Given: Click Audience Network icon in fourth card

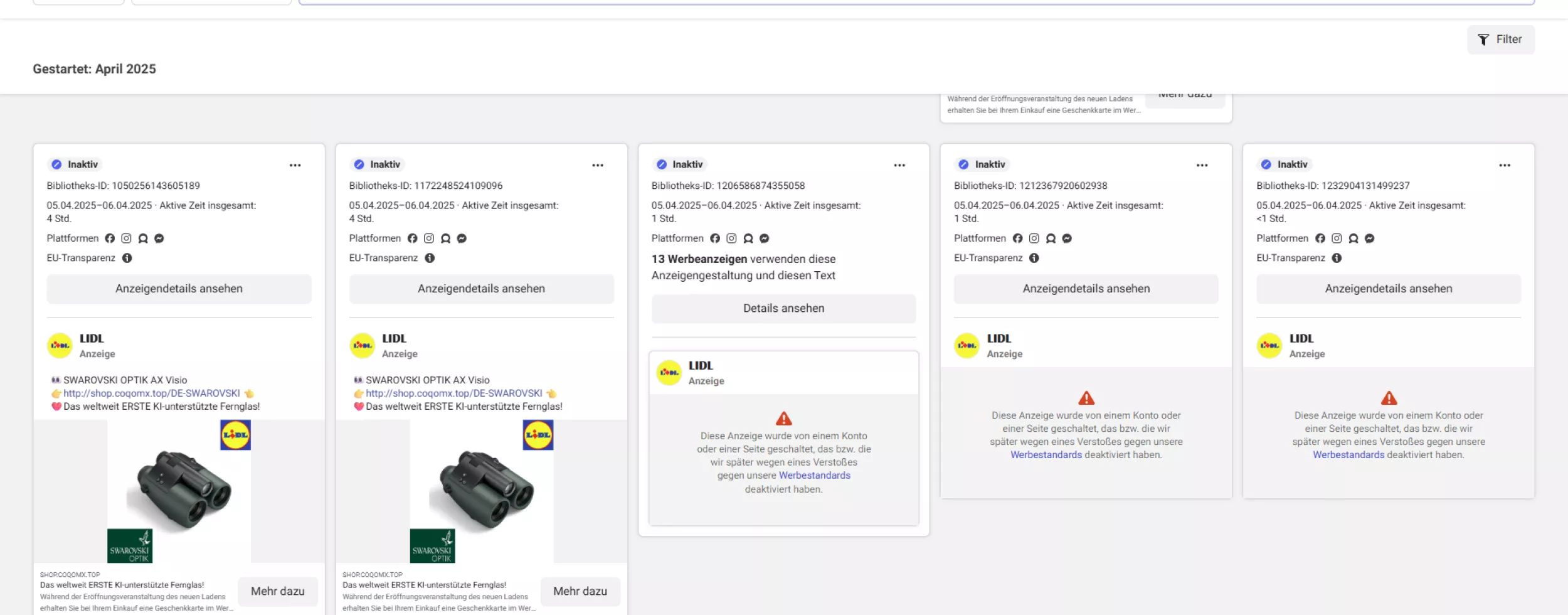Looking at the screenshot, I should [x=1051, y=238].
